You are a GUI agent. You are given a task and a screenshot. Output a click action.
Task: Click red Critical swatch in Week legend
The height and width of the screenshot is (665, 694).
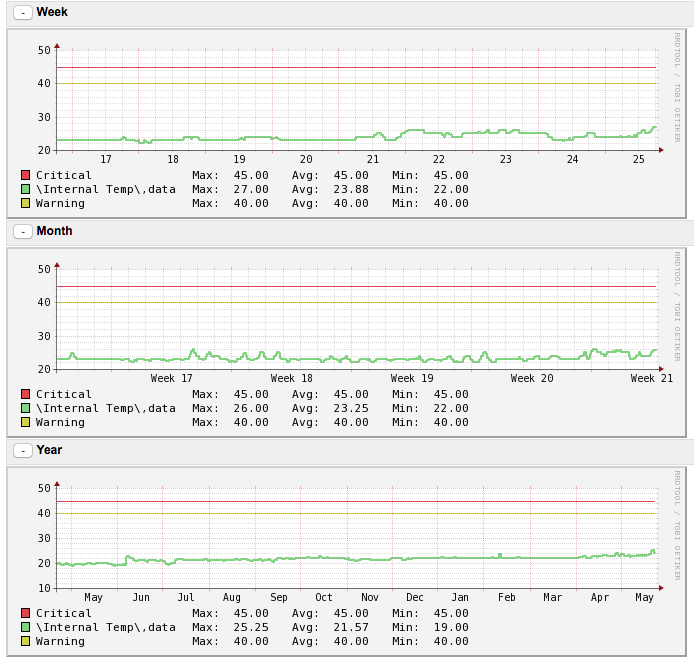[x=25, y=175]
